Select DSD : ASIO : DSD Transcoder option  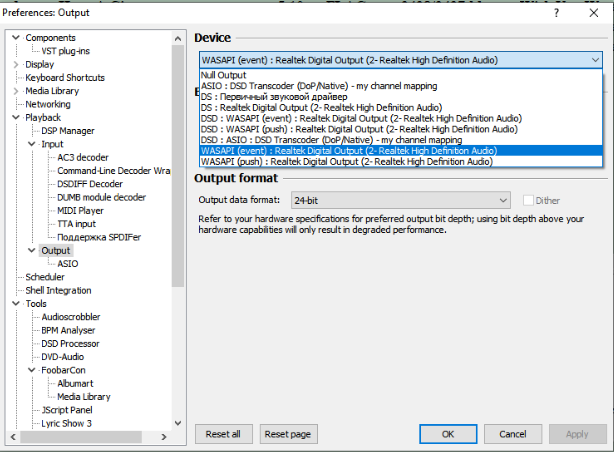point(401,140)
